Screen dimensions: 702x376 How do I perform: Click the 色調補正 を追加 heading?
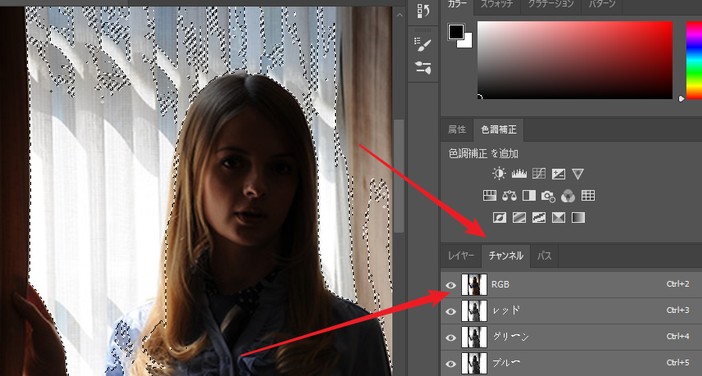pos(484,154)
